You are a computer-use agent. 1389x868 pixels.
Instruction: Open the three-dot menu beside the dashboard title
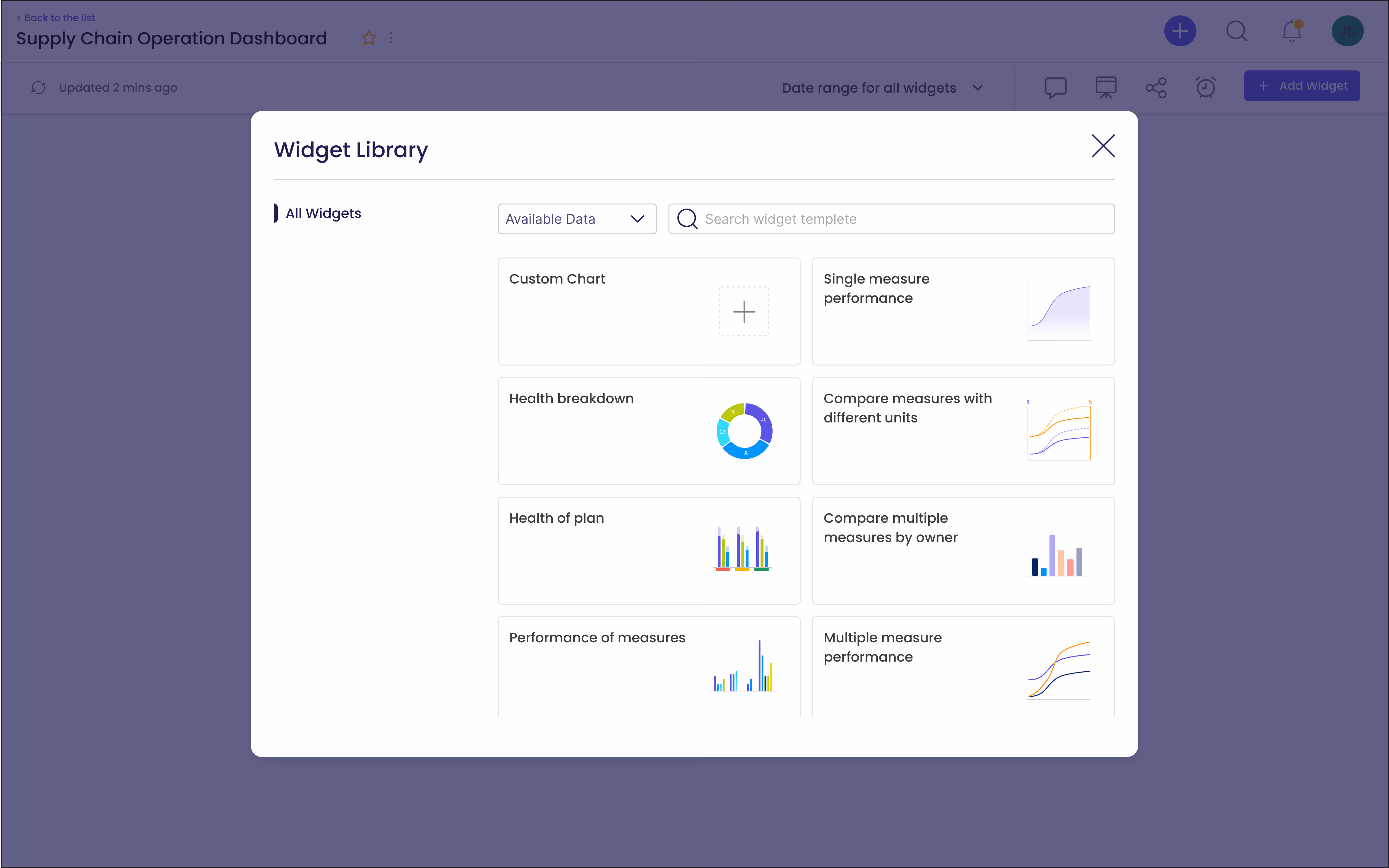click(x=391, y=37)
